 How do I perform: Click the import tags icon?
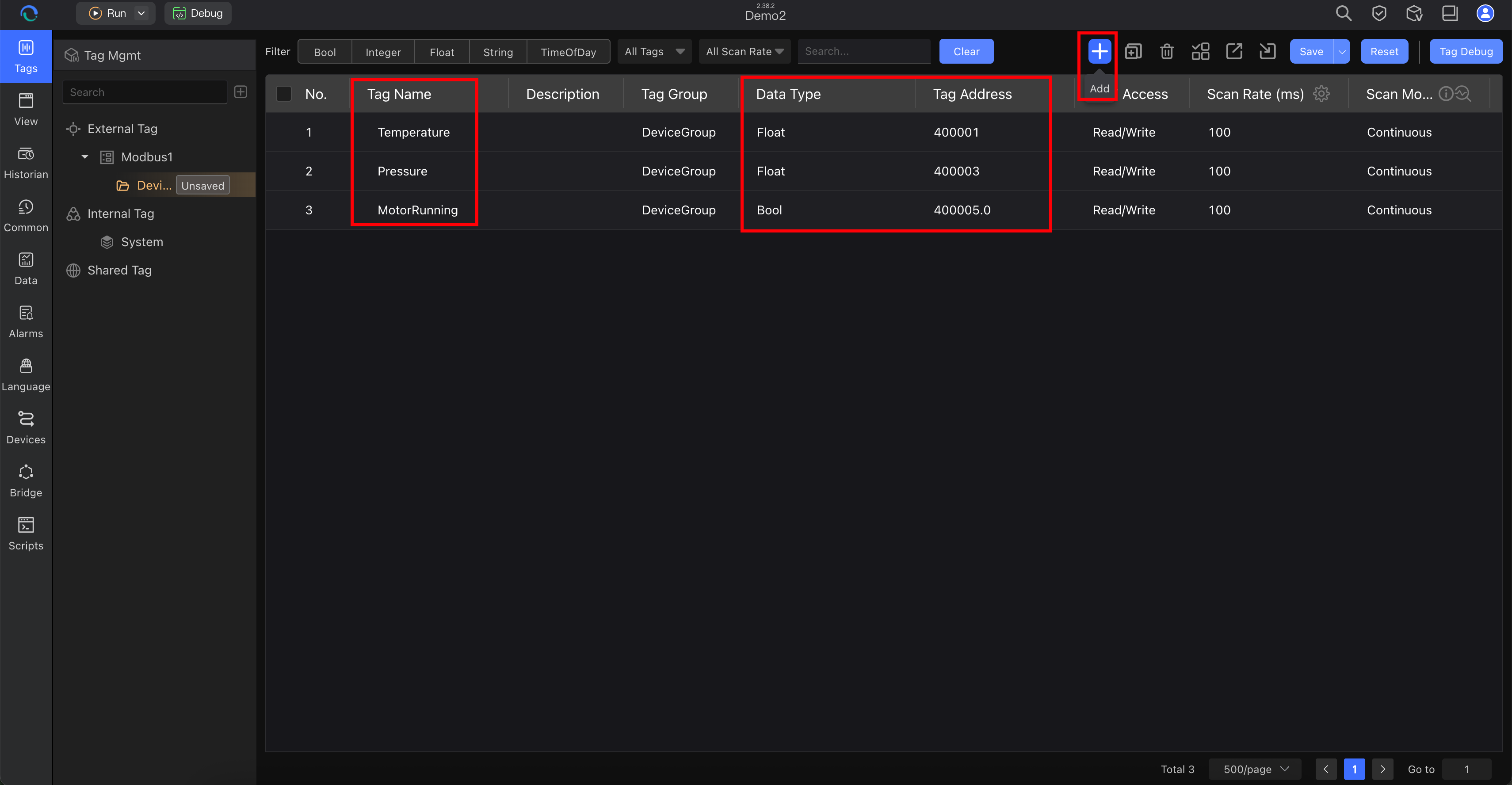pyautogui.click(x=1267, y=52)
